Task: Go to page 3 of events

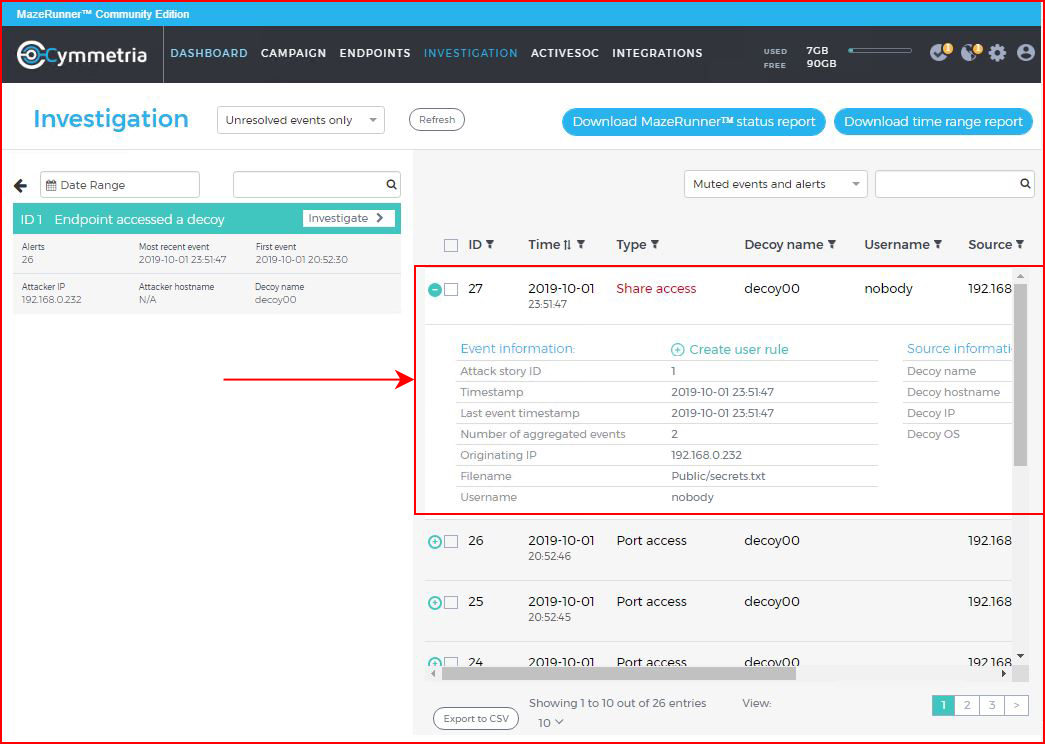Action: (992, 705)
